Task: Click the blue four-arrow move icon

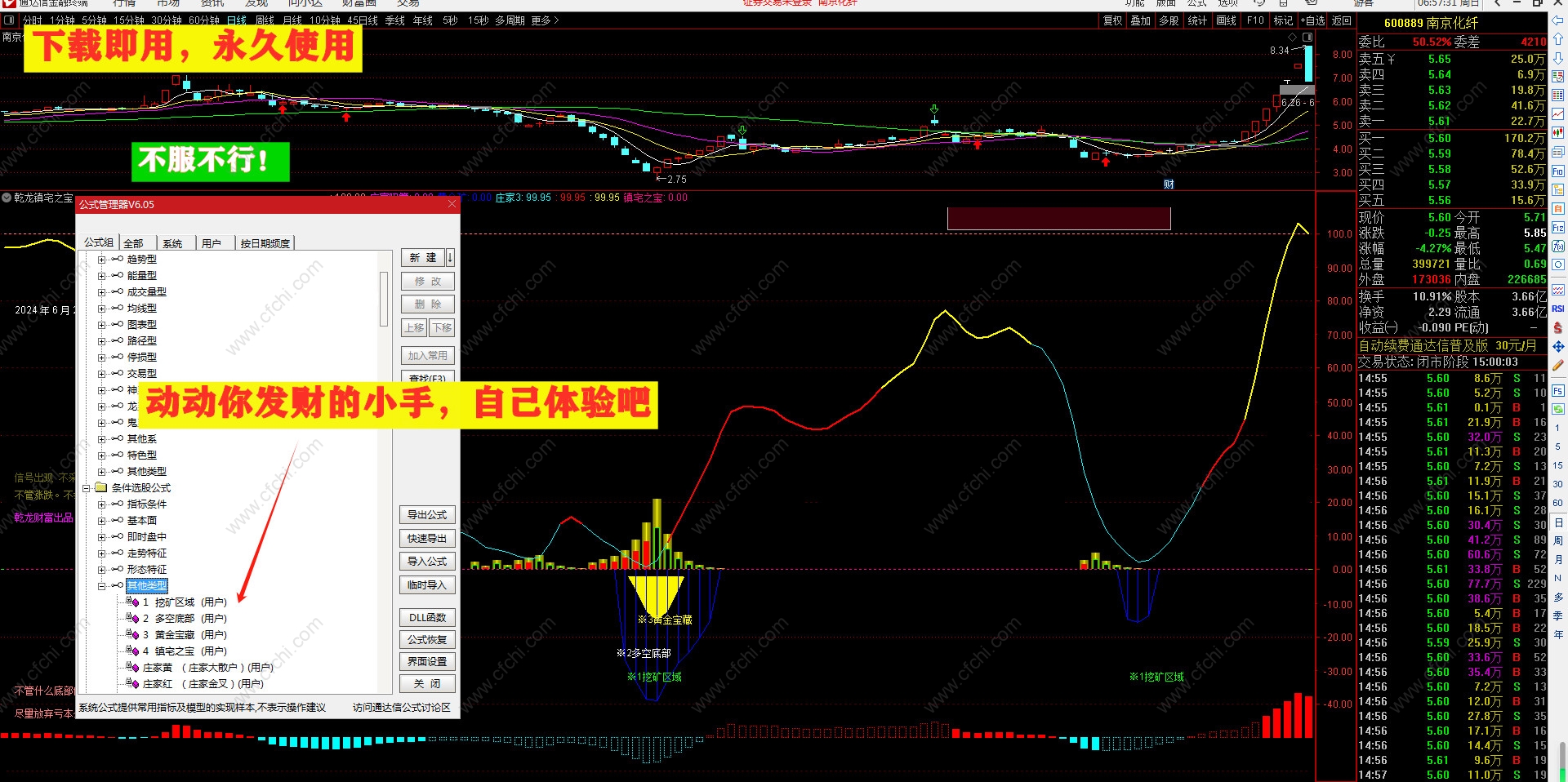Action: (1558, 347)
